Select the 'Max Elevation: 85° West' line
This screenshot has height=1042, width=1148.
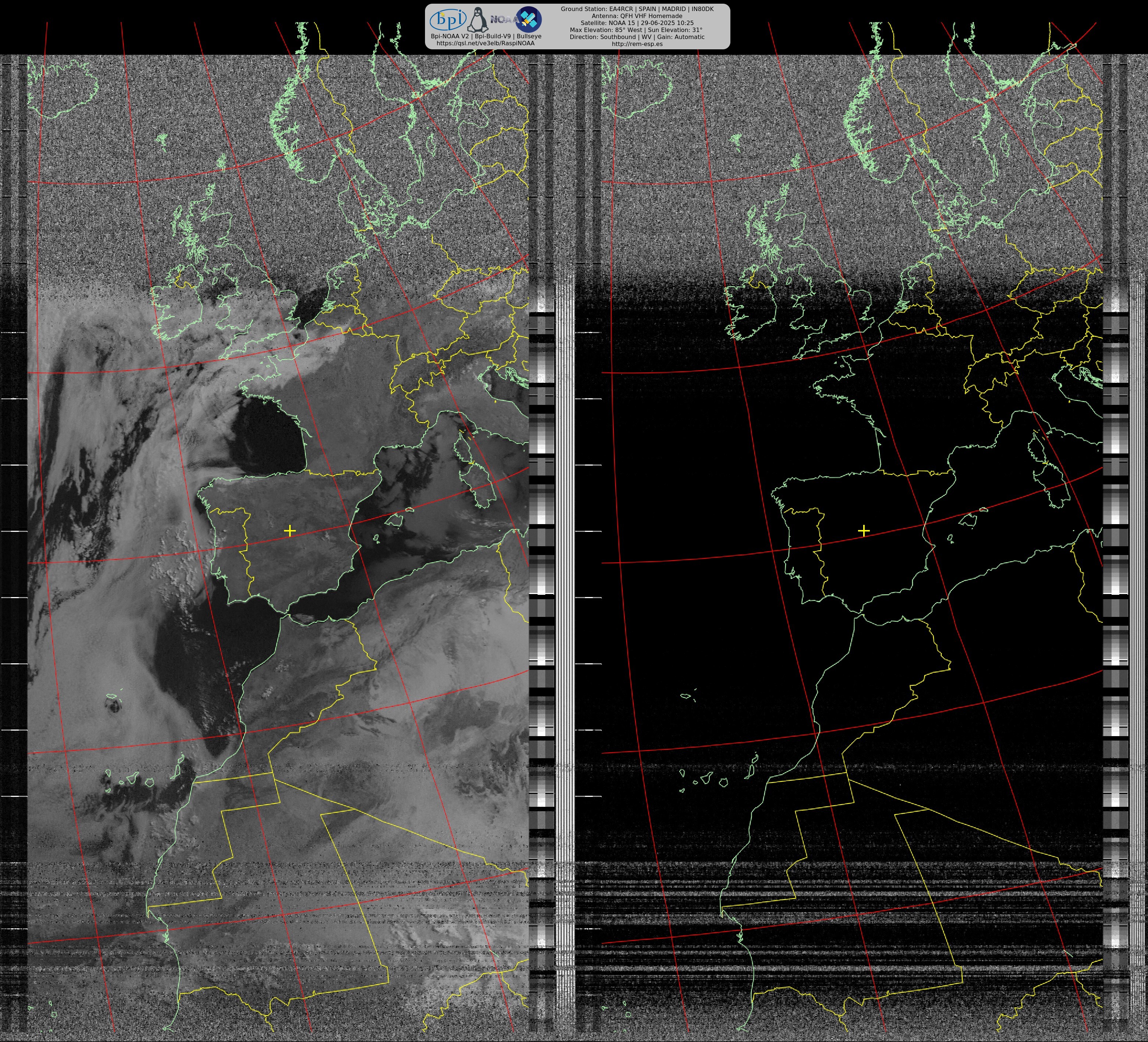tap(636, 29)
